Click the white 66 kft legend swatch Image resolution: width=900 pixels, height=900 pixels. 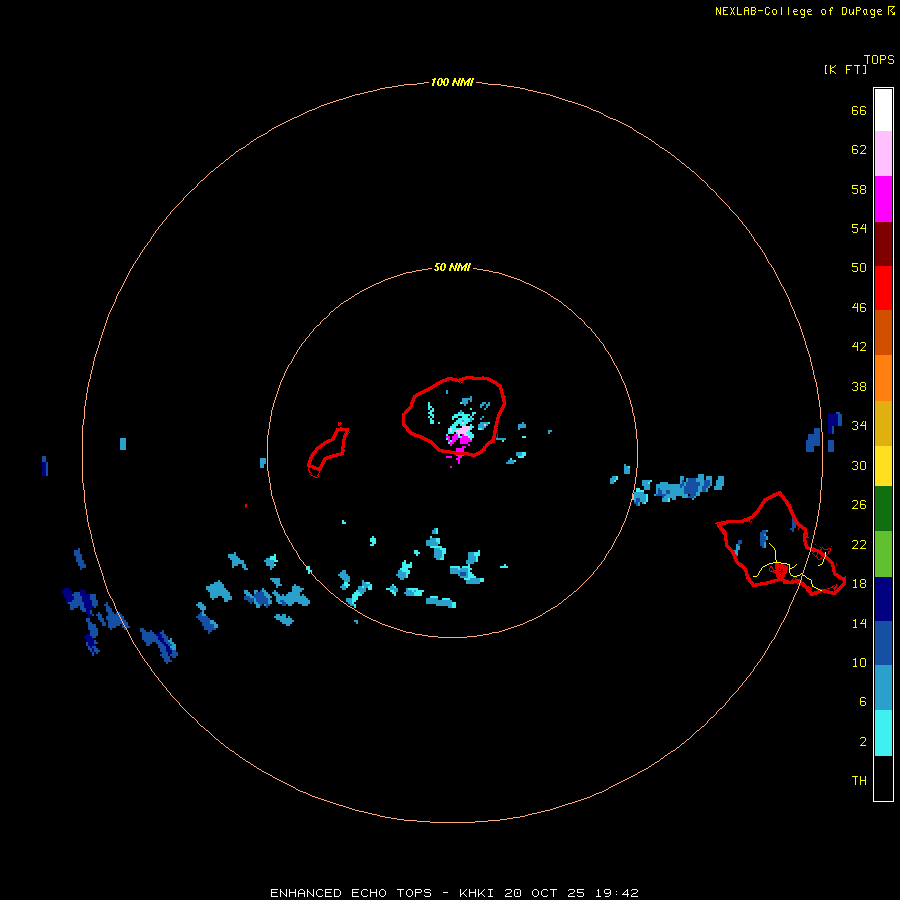pos(883,110)
